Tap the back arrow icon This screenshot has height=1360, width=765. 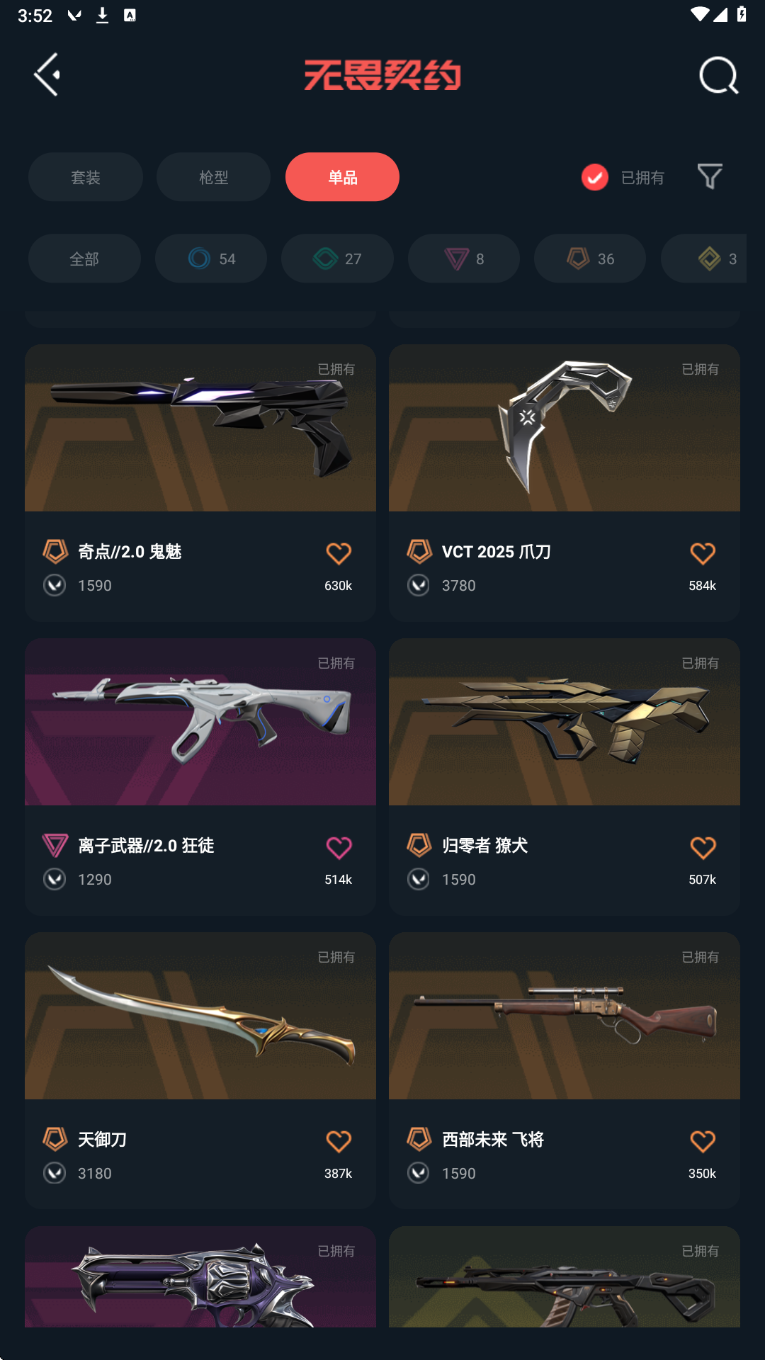[47, 75]
